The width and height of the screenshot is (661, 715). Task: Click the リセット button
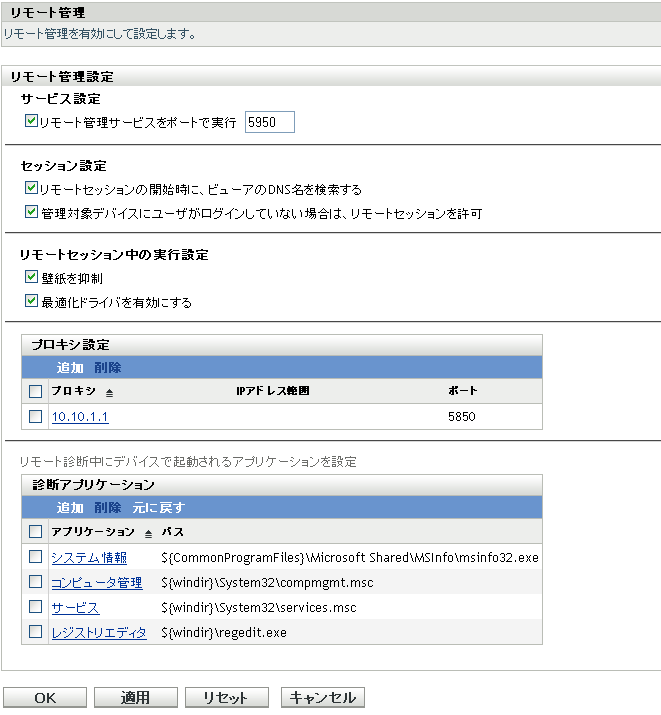[227, 698]
